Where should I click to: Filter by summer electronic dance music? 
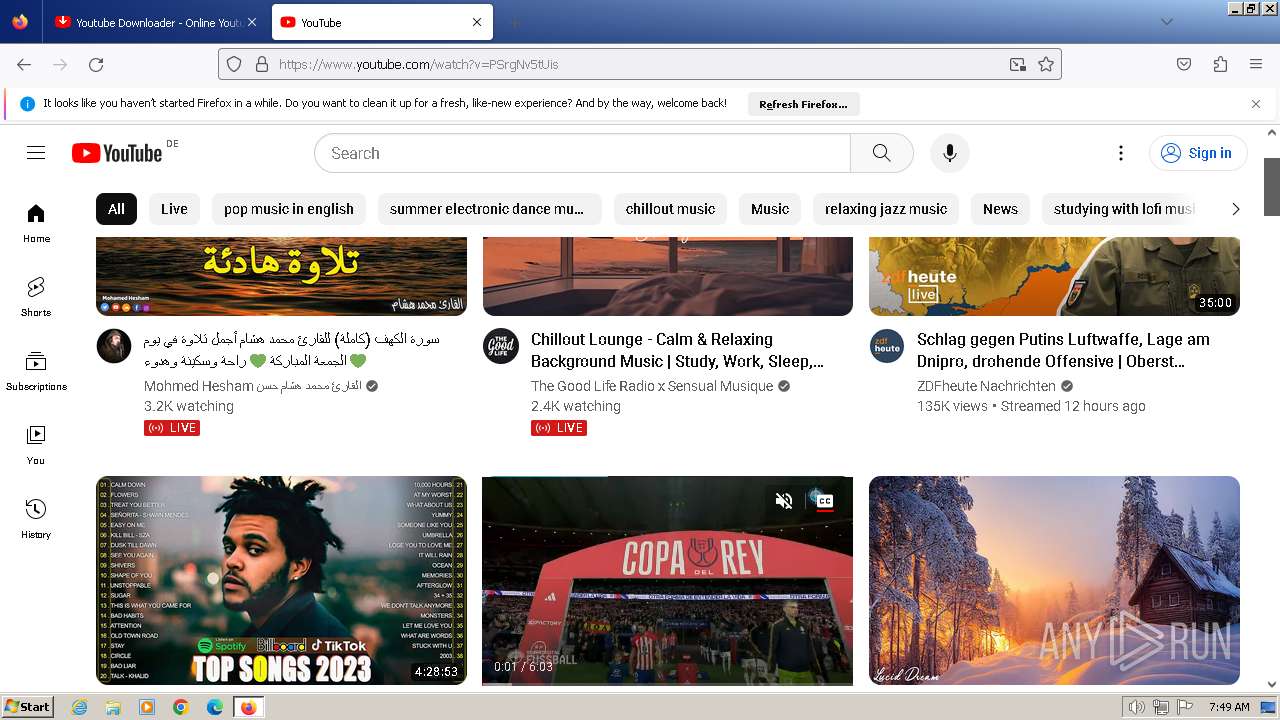pos(489,209)
